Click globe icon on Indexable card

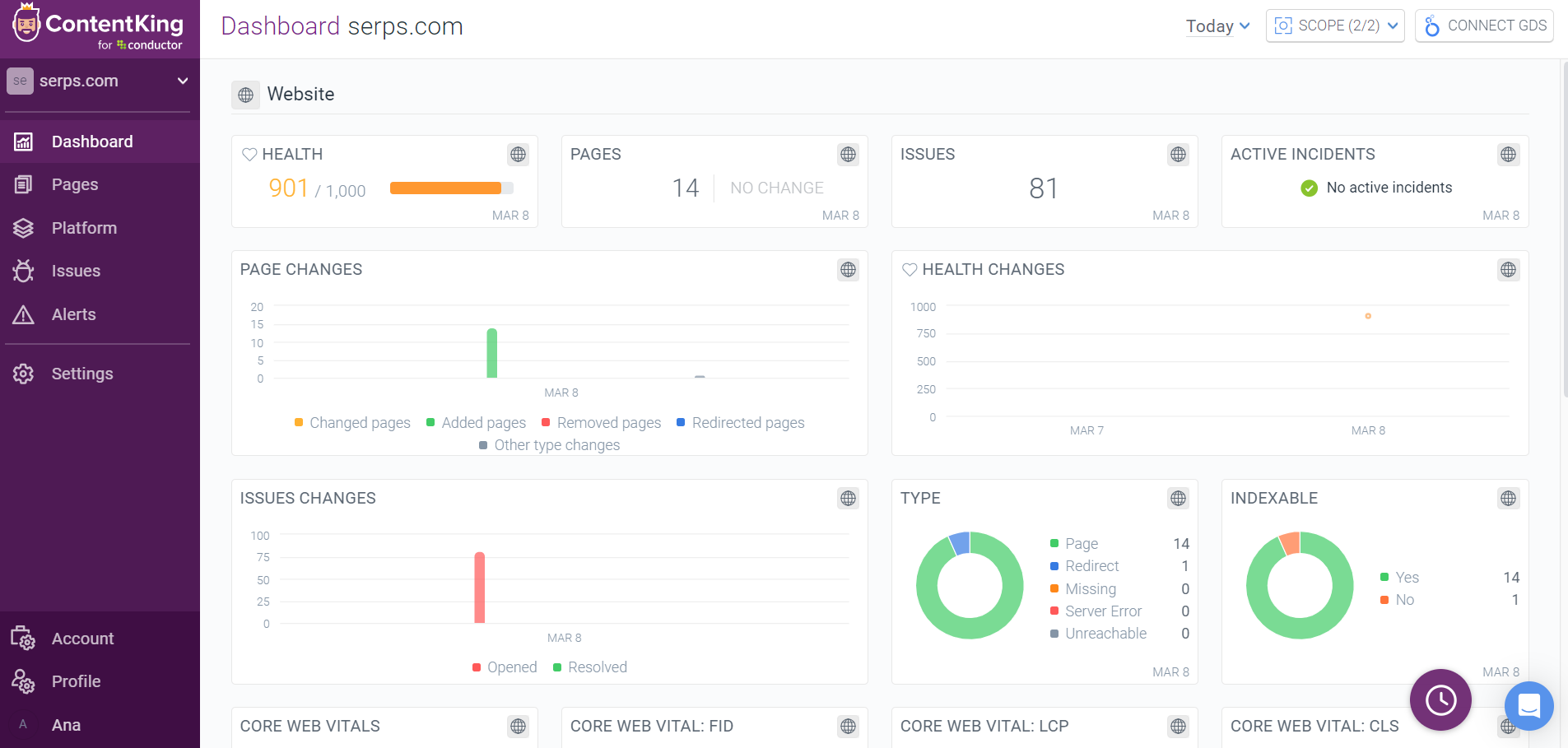(x=1508, y=498)
